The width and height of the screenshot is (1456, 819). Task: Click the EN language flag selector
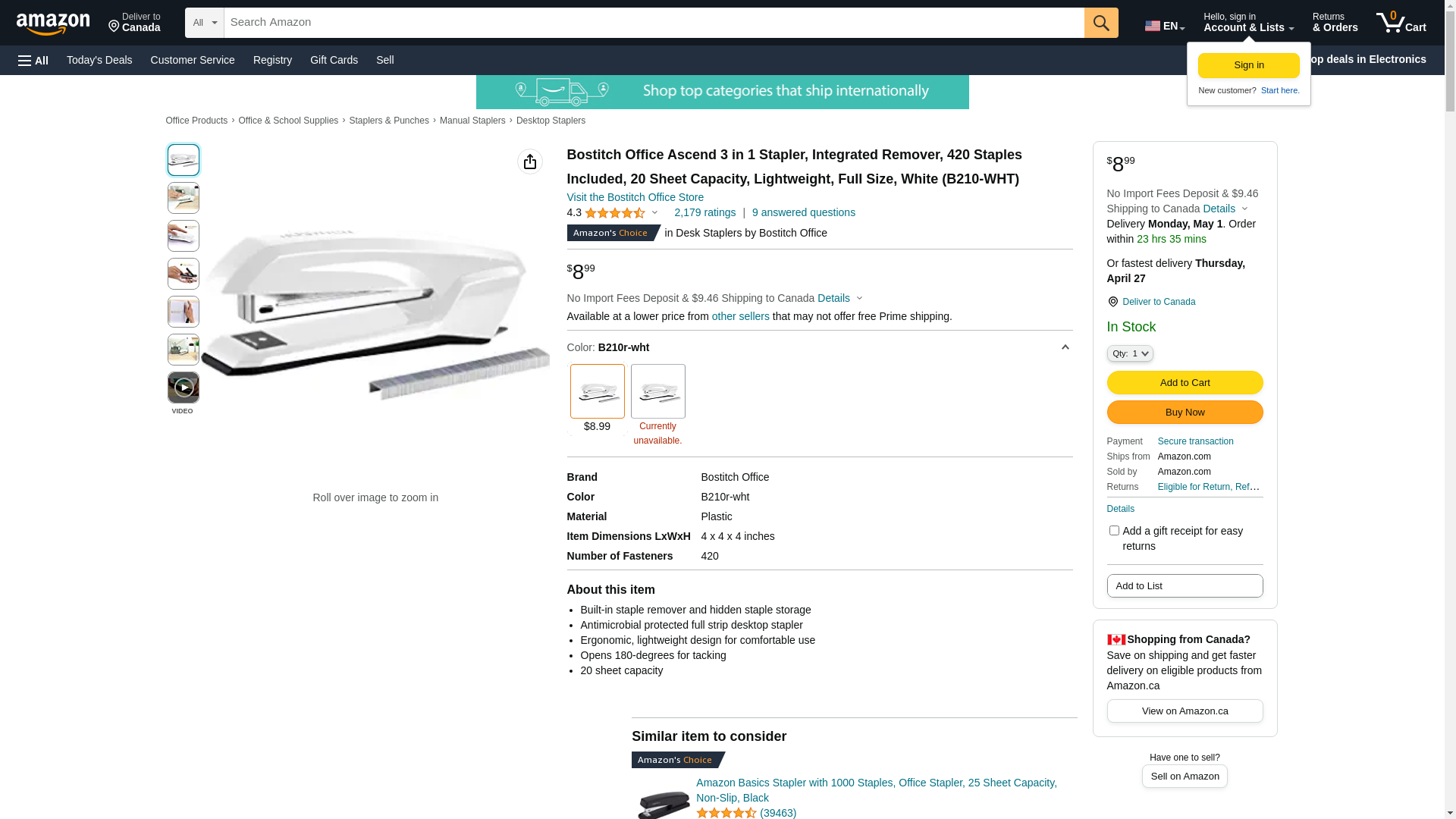[1164, 25]
